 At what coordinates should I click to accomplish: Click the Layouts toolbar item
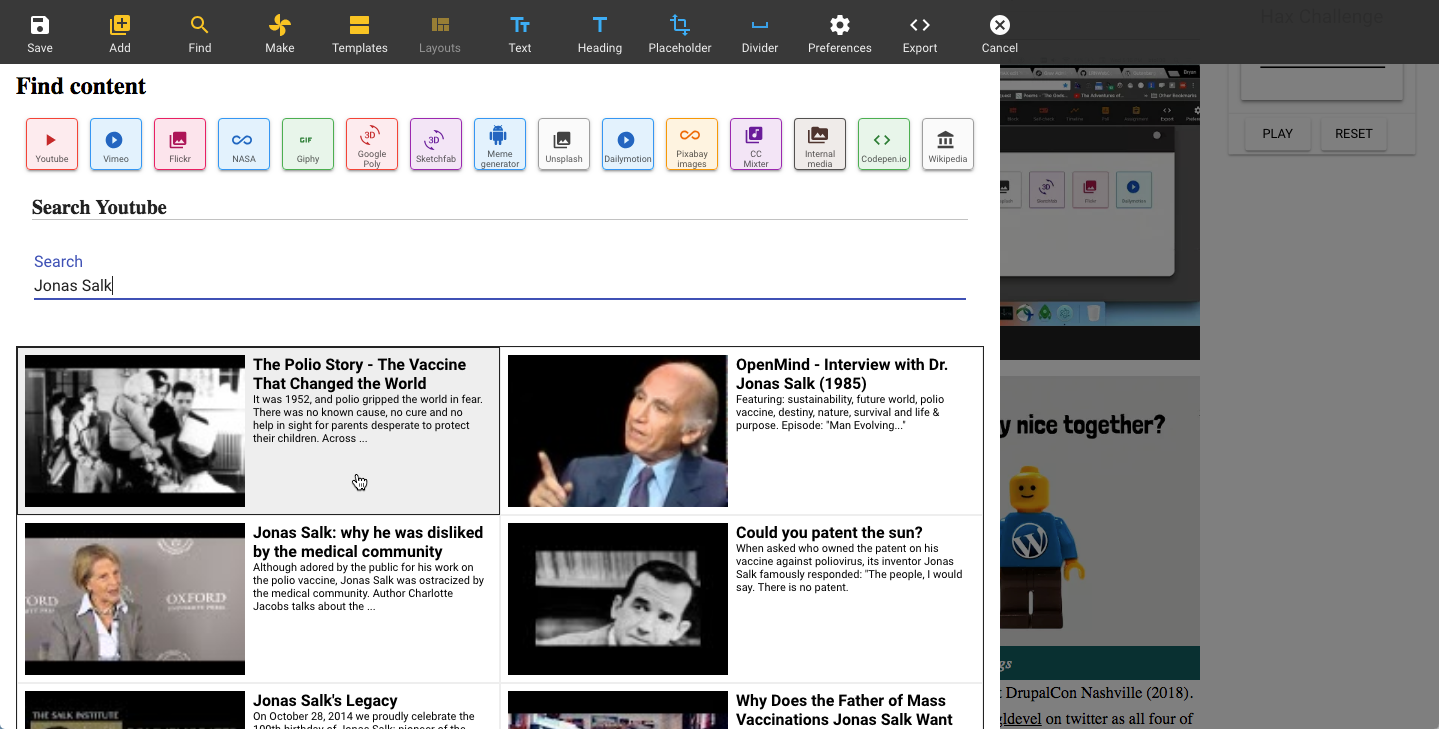point(440,33)
